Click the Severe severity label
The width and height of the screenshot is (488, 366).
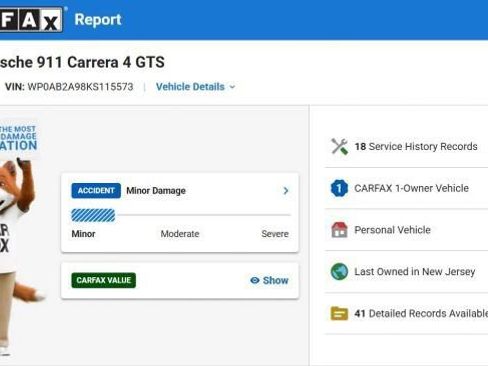275,234
